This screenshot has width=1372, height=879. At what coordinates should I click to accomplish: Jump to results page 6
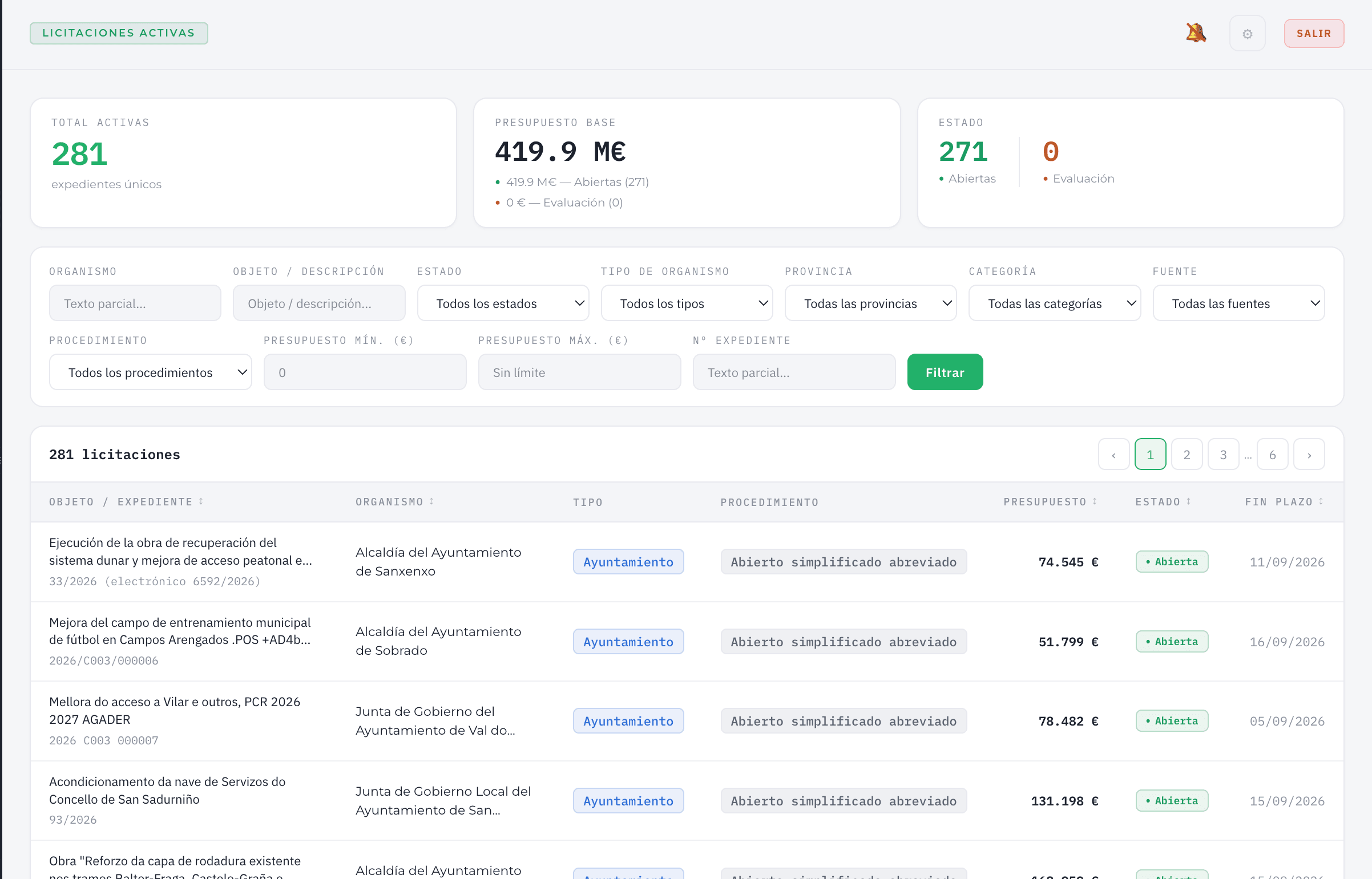tap(1272, 455)
